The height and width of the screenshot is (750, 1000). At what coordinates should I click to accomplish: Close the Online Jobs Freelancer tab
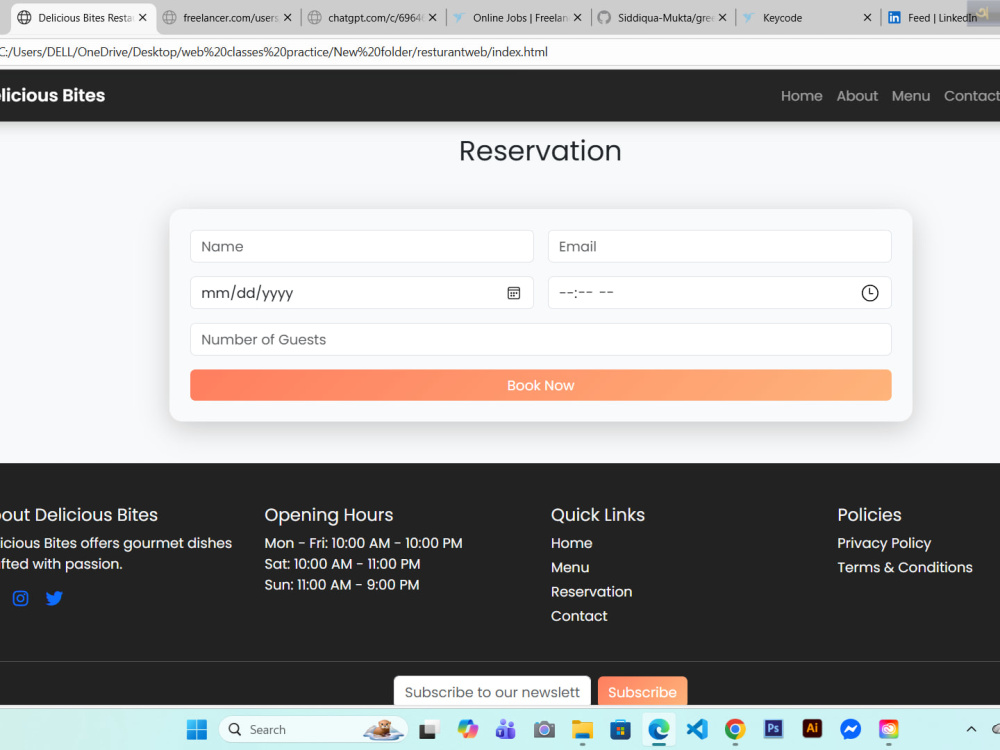point(577,18)
